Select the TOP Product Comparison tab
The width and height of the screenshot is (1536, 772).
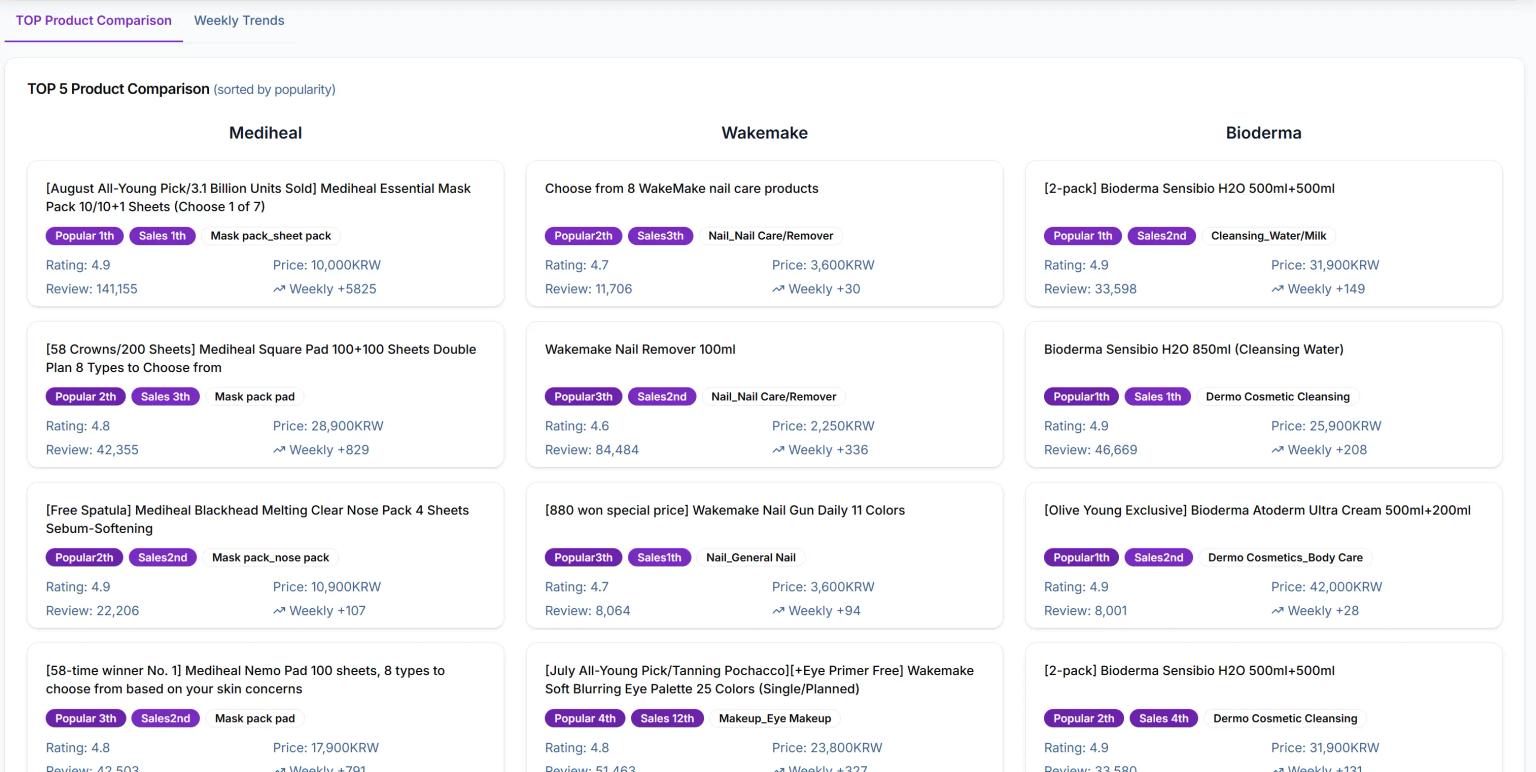click(x=94, y=20)
